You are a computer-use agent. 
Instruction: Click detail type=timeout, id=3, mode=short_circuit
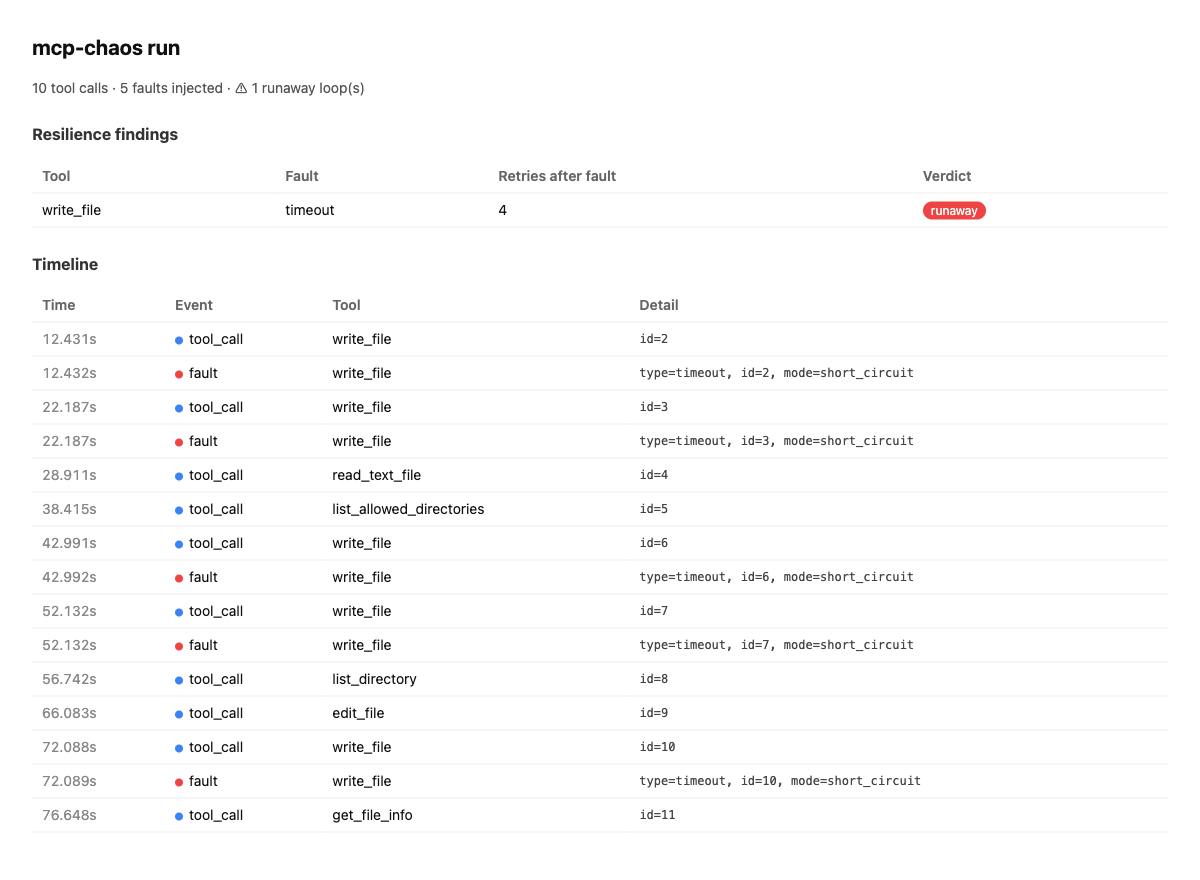(777, 441)
